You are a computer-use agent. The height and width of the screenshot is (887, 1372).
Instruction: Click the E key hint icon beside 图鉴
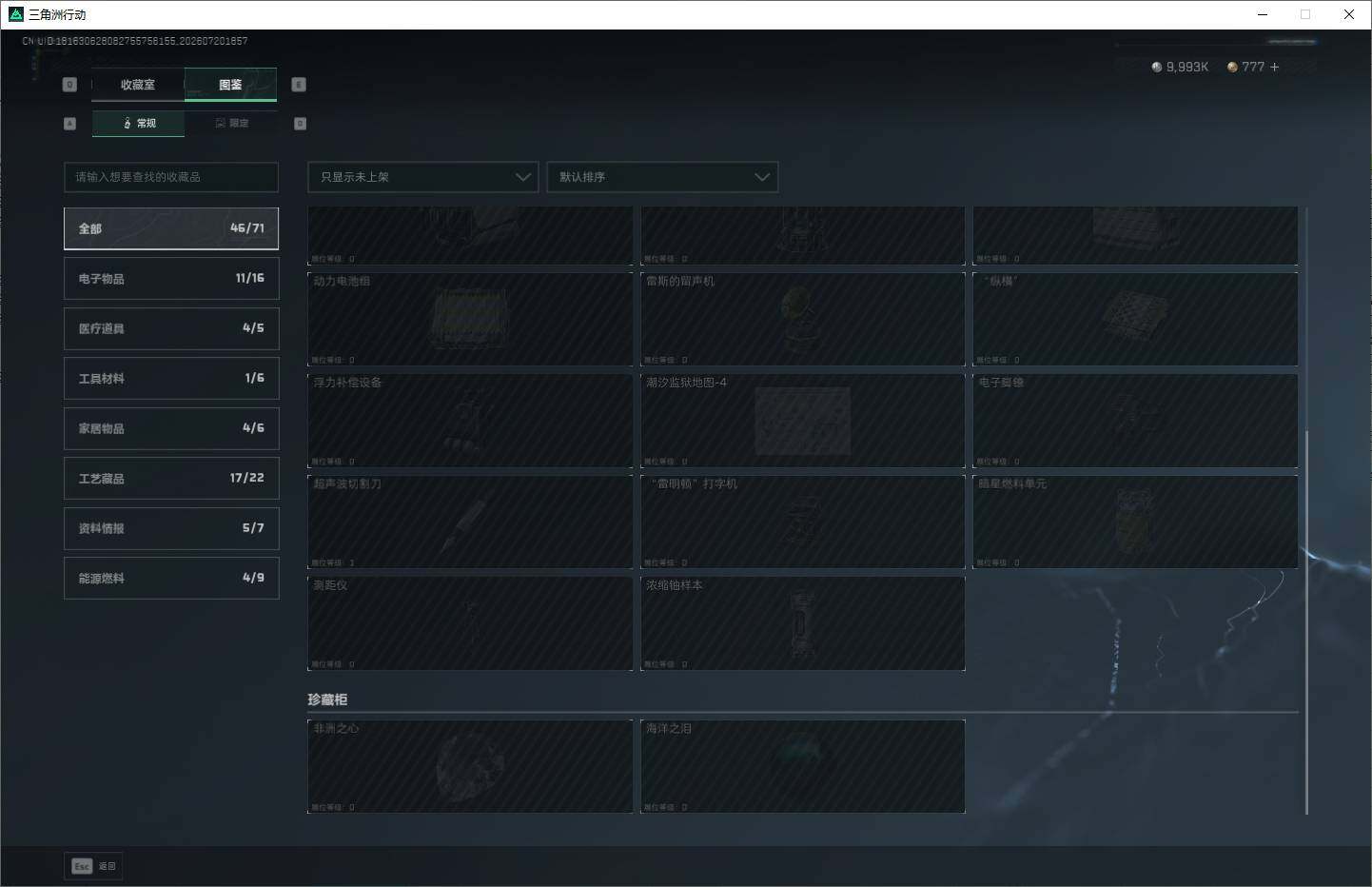coord(299,85)
